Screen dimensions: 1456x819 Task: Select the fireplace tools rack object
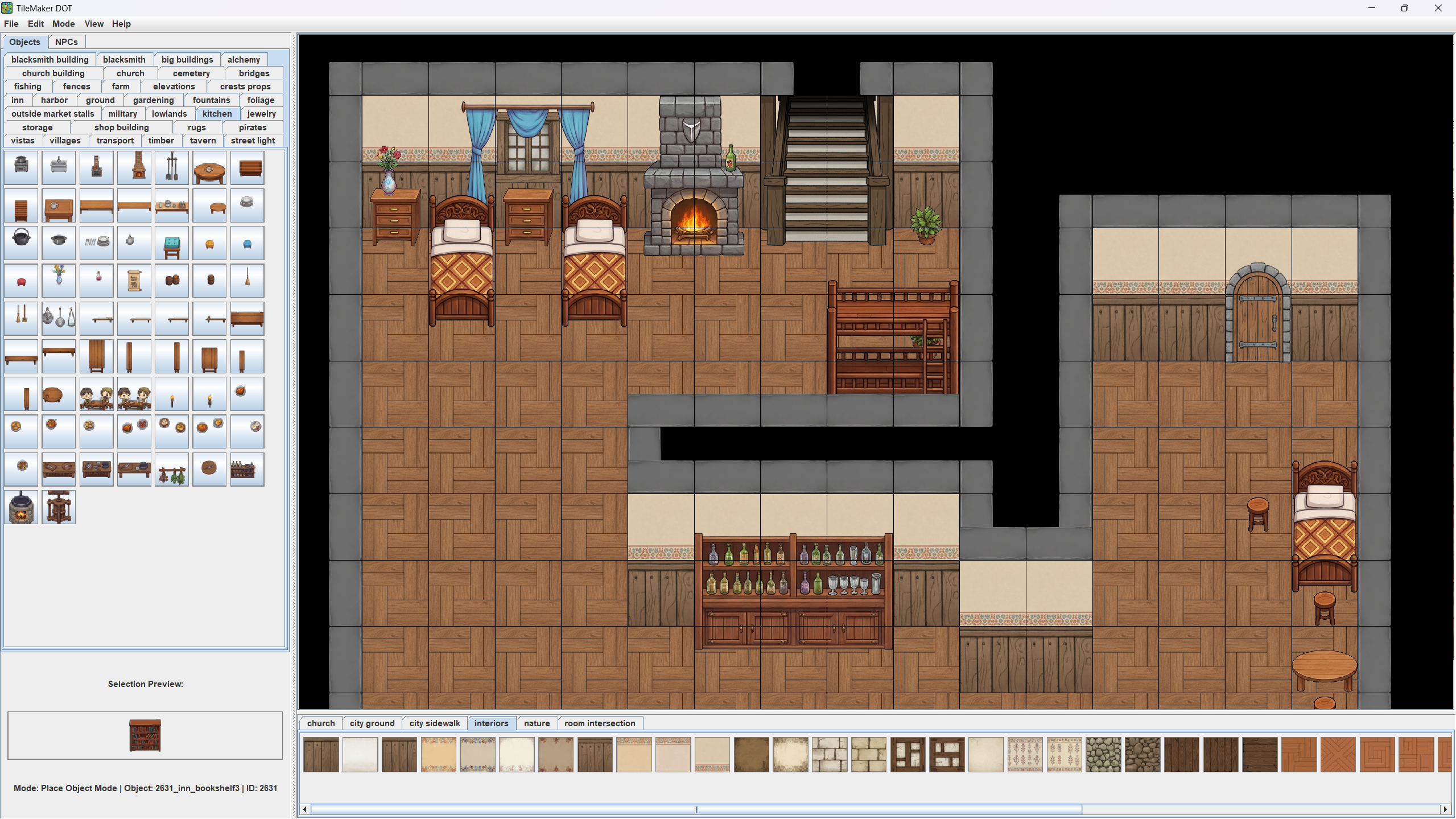(172, 167)
